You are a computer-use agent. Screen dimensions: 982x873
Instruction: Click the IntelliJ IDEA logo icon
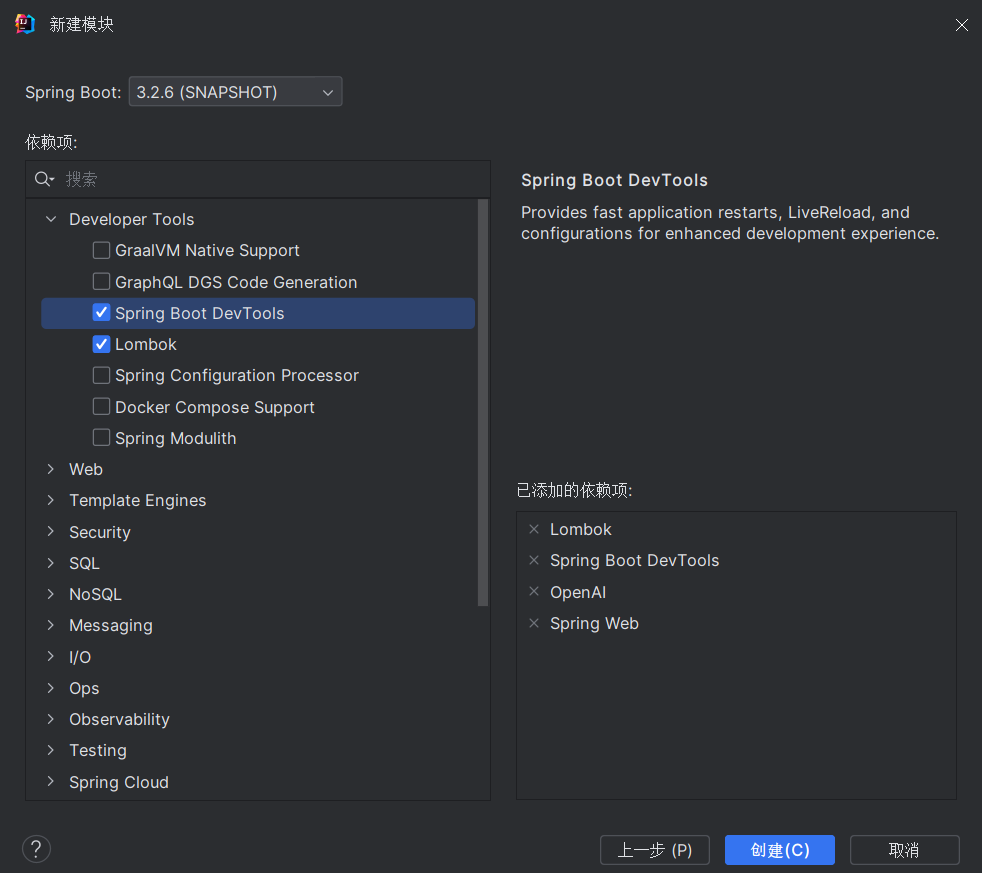coord(24,24)
